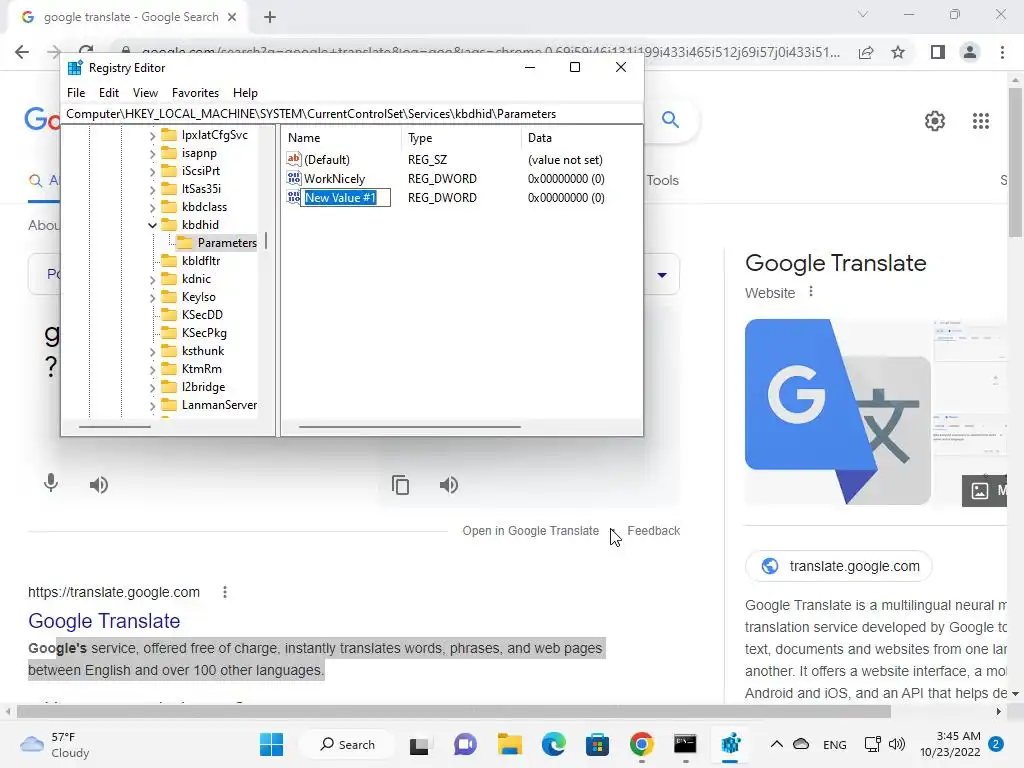Screen dimensions: 1024x768
Task: Click the New Value #1 DWORD icon
Action: point(294,197)
